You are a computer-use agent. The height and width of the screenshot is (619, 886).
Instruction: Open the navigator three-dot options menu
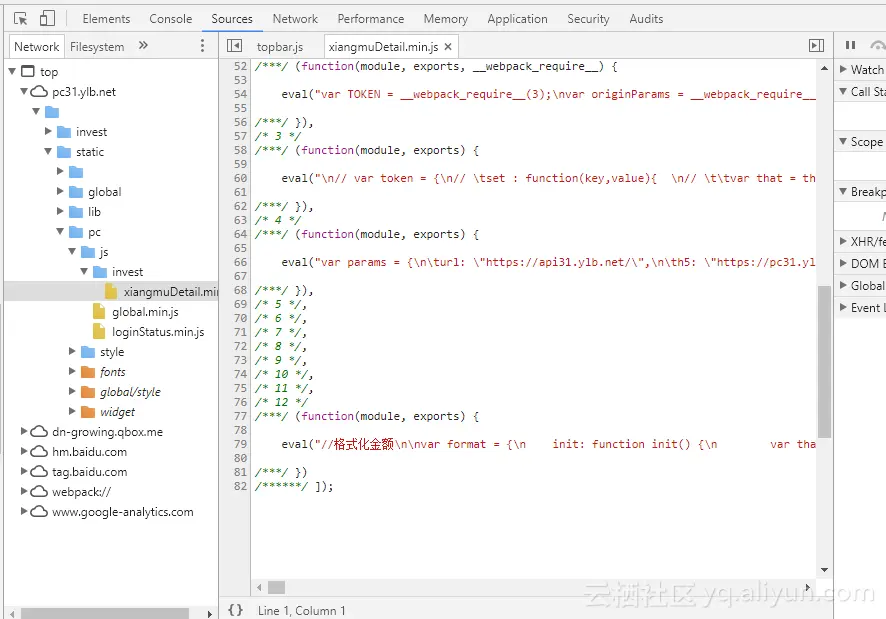[202, 46]
